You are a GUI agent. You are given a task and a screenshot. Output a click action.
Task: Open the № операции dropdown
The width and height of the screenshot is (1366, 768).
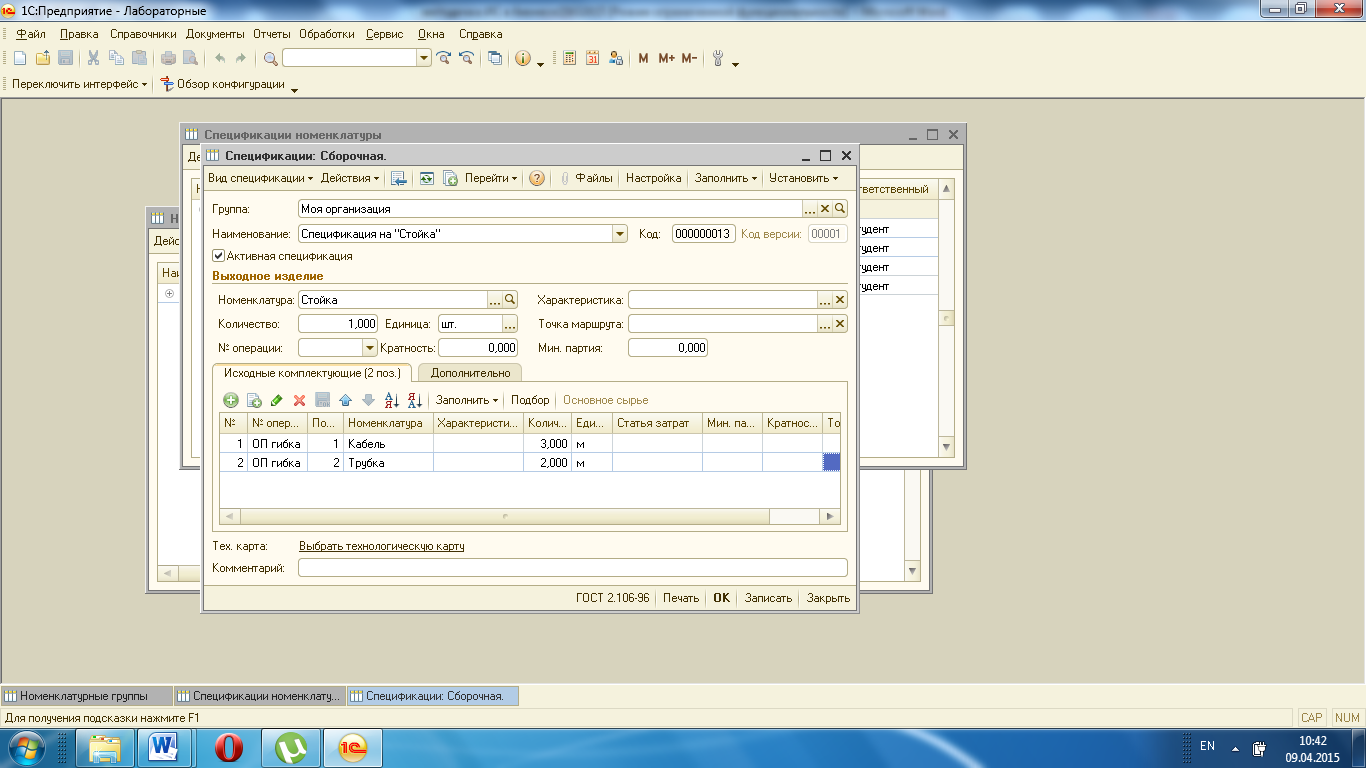tap(369, 348)
